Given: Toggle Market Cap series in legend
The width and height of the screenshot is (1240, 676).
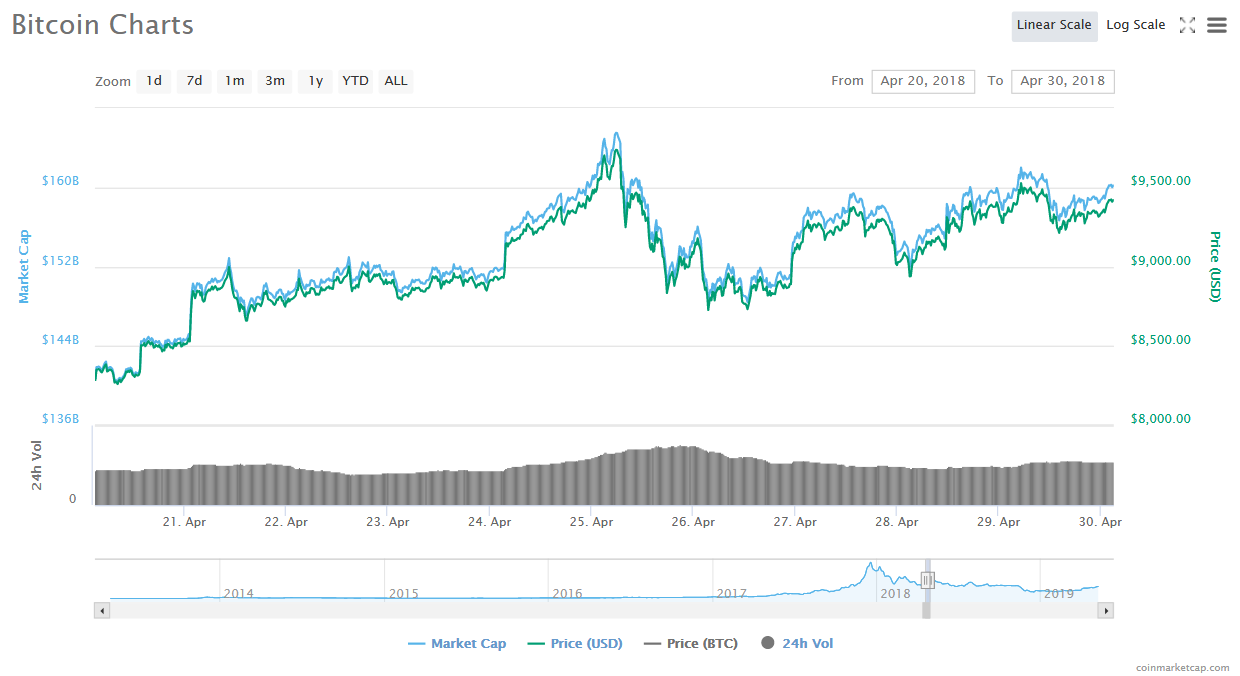Looking at the screenshot, I should (x=457, y=644).
